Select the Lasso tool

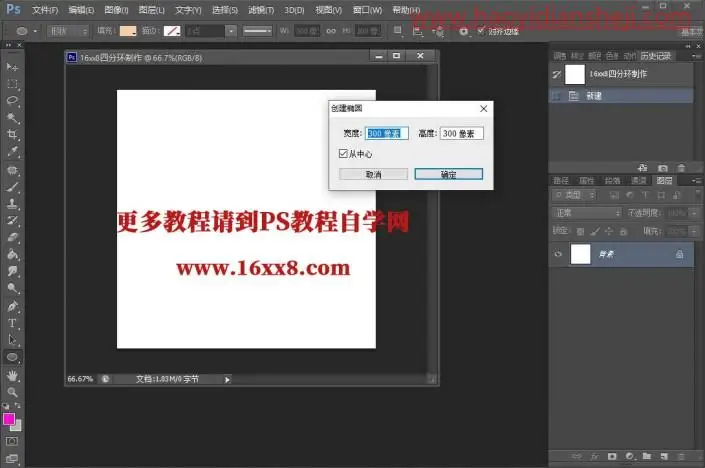12,101
